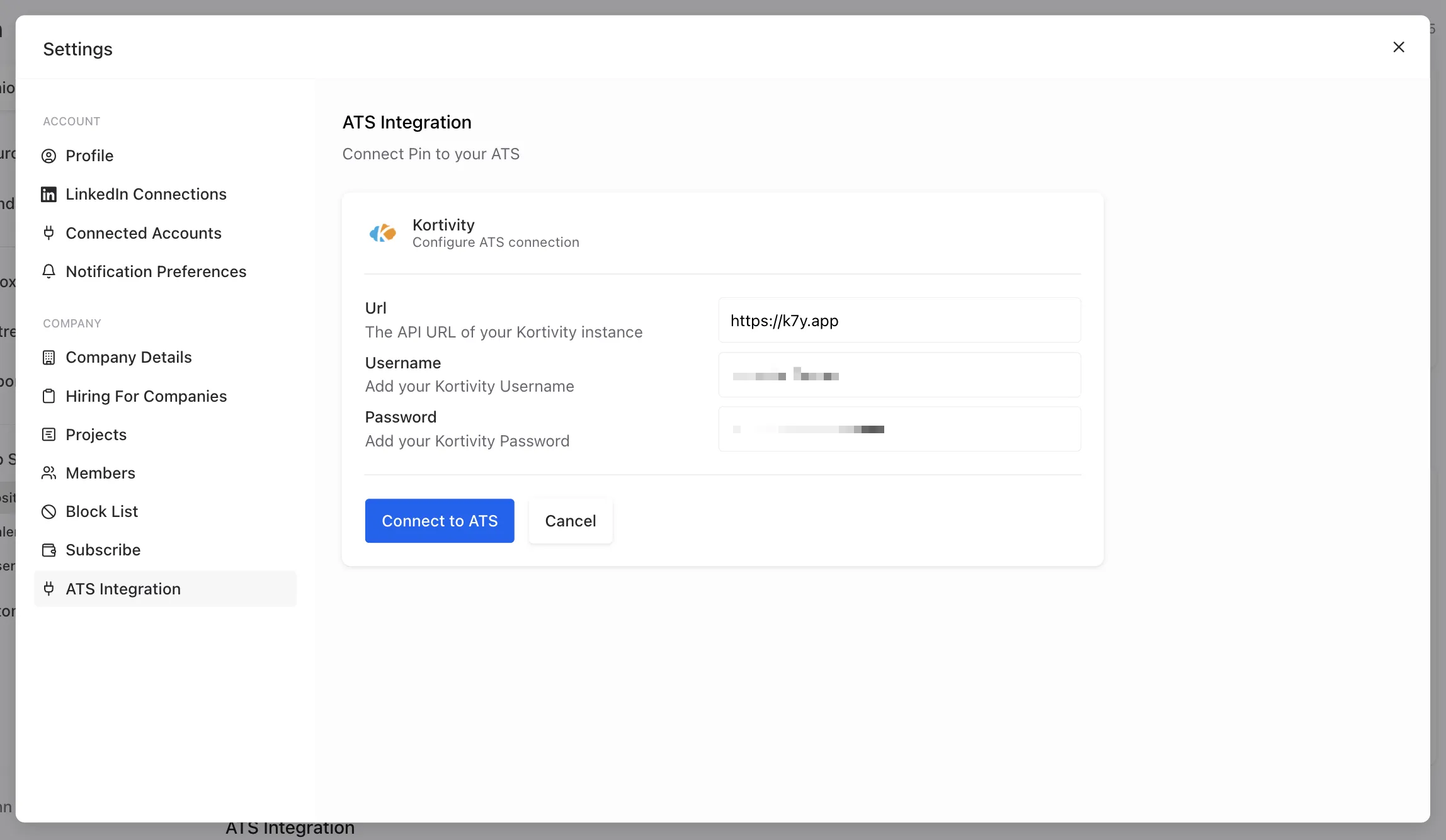This screenshot has height=840, width=1446.
Task: Click the ATS Integration heading
Action: point(407,122)
